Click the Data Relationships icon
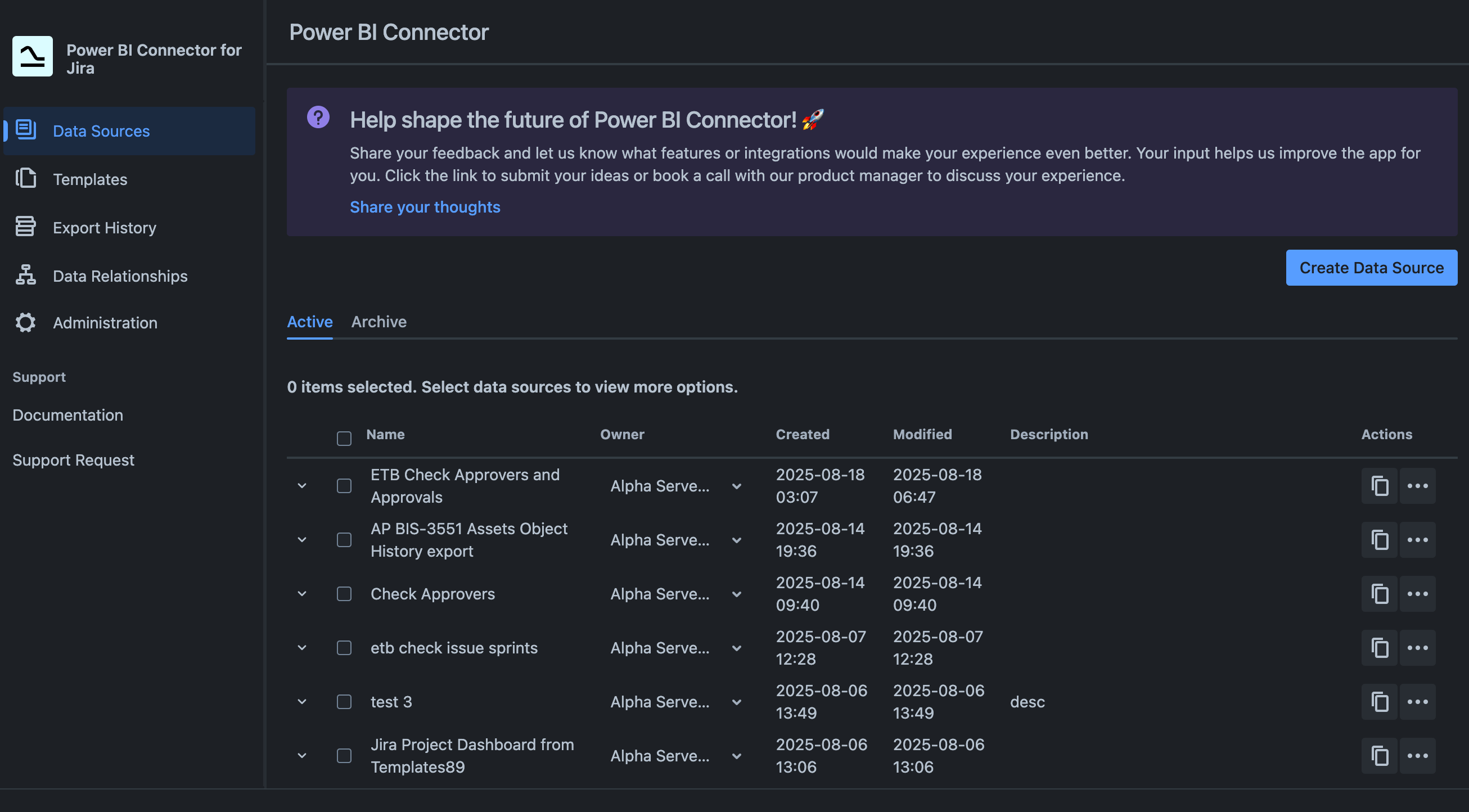Screen dimensions: 1469x812 click(25, 276)
